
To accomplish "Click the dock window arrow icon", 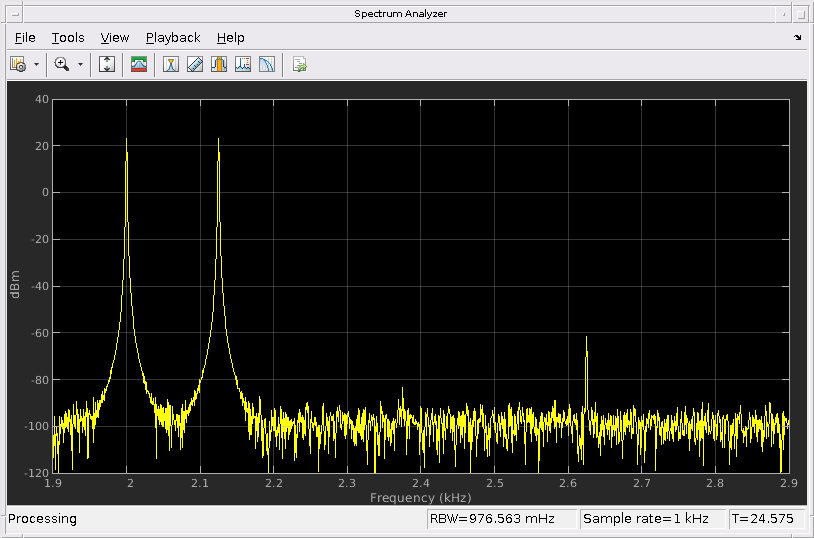I will (x=798, y=37).
